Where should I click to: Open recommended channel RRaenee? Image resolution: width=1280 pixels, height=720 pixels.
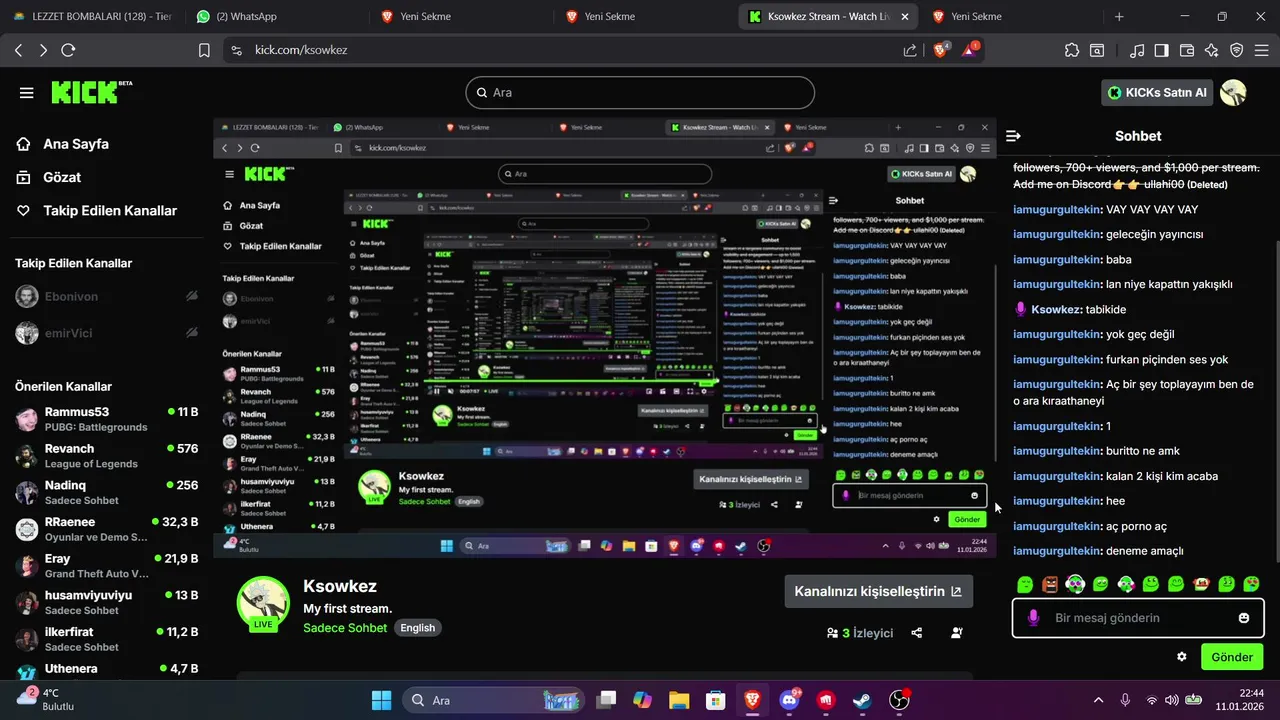(105, 529)
